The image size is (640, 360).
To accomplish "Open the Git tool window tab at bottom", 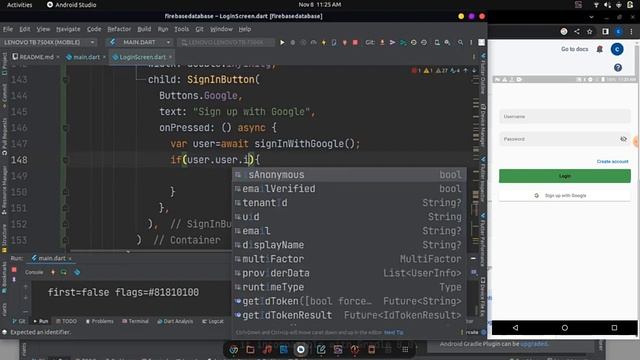I will pyautogui.click(x=19, y=322).
